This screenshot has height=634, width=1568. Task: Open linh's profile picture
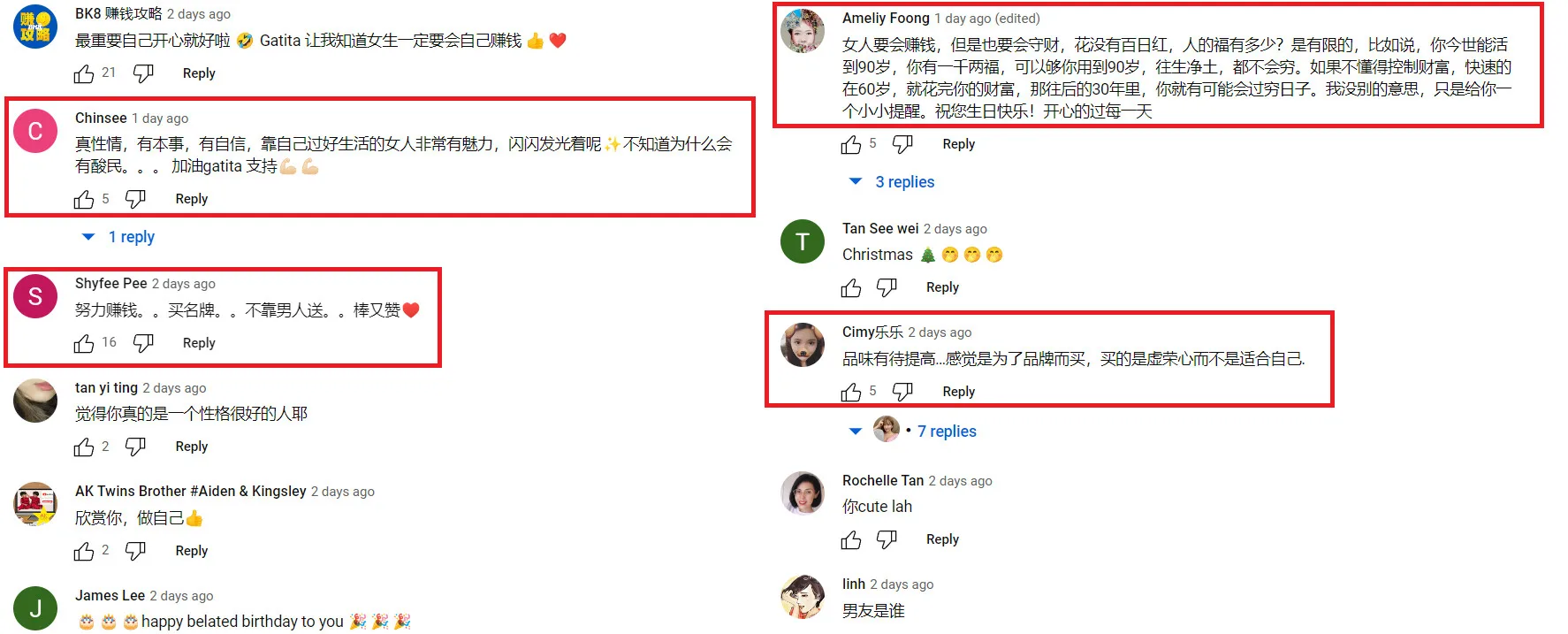point(803,597)
